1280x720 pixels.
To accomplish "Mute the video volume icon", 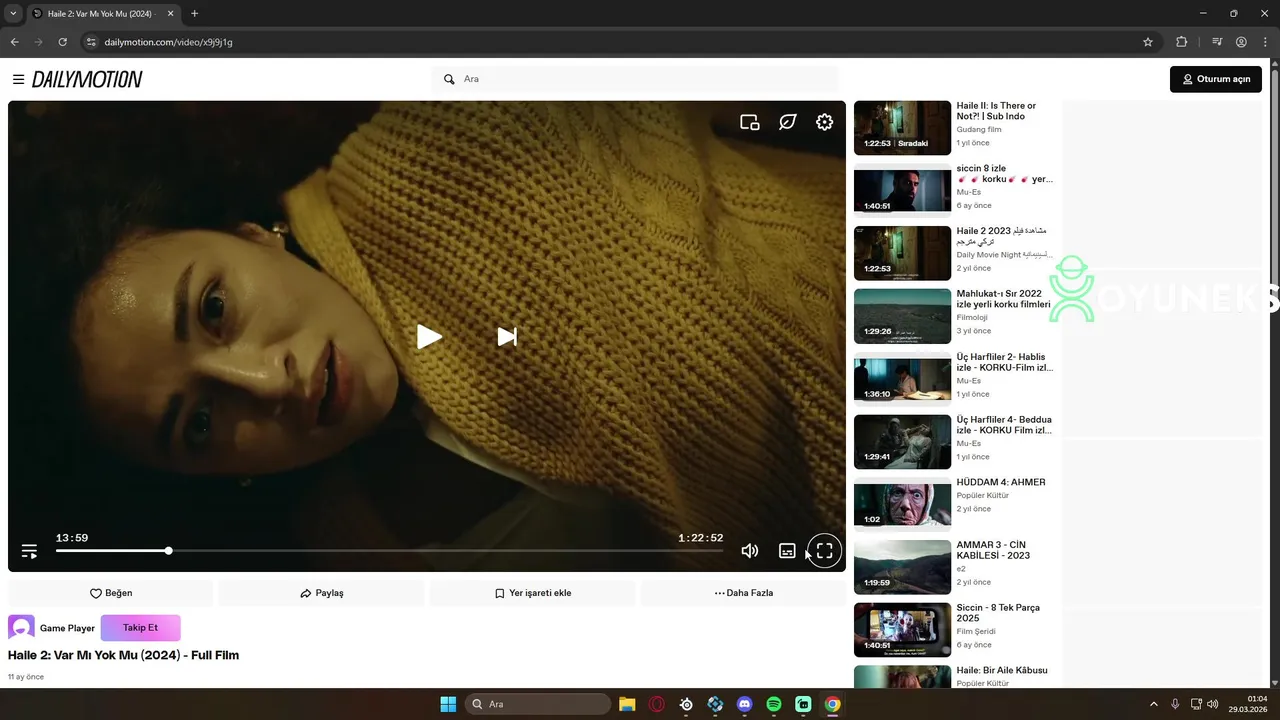I will pos(750,551).
